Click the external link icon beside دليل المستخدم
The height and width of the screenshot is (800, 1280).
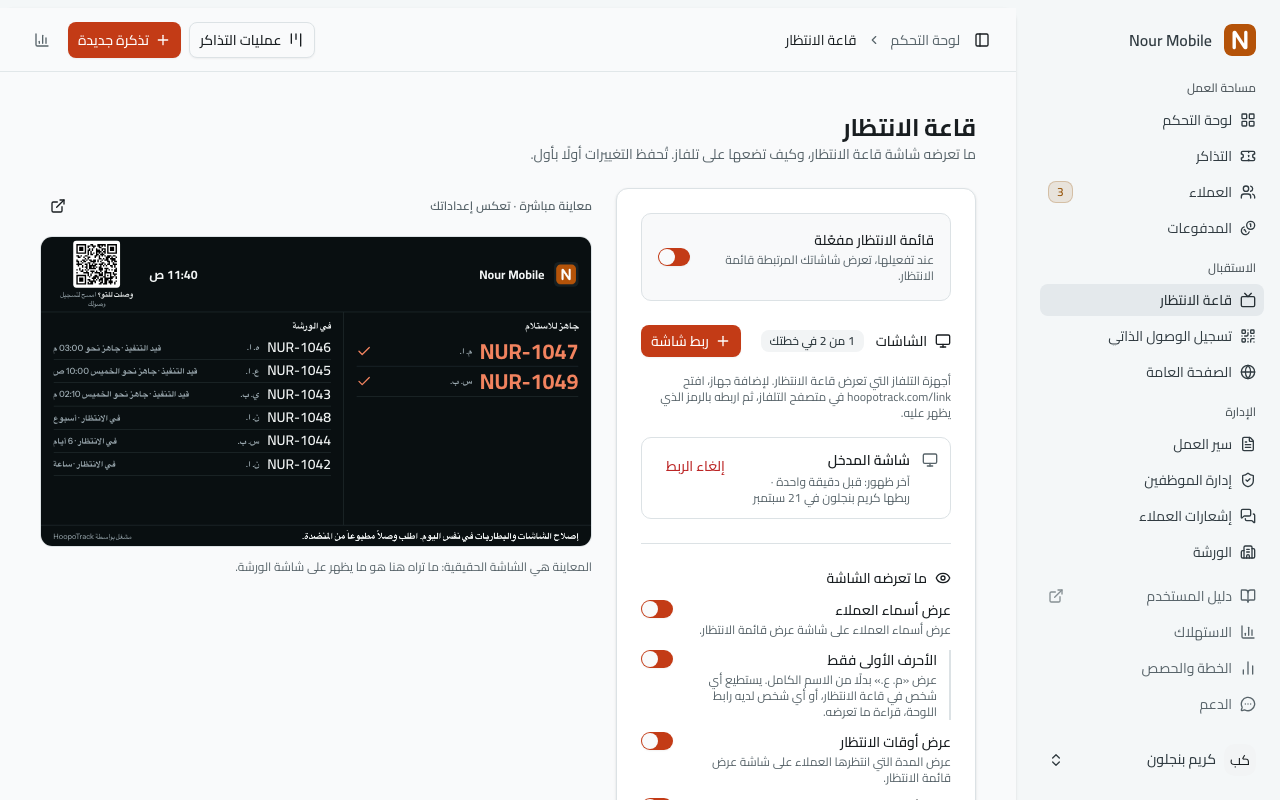1056,596
